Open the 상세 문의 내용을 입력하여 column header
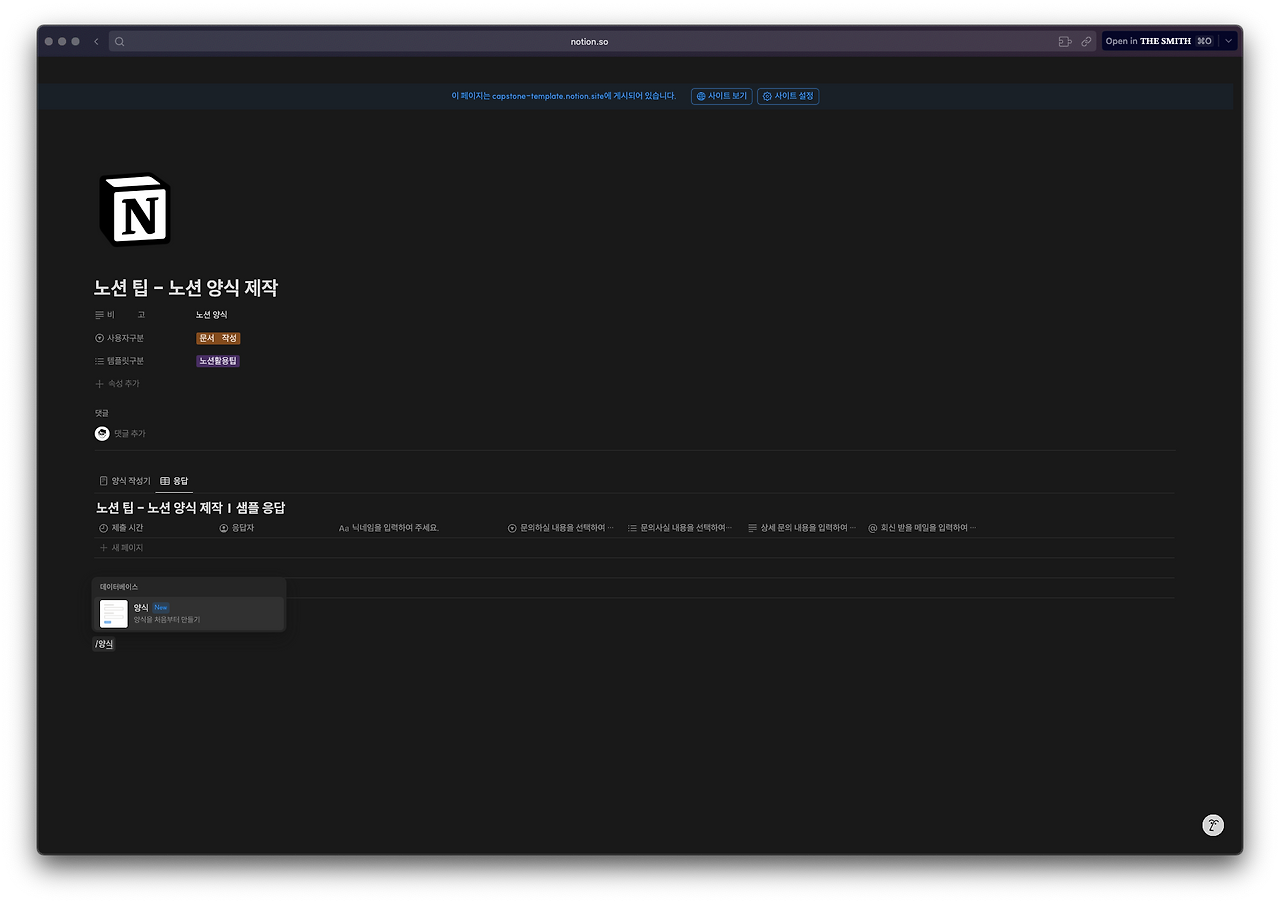 coord(802,528)
